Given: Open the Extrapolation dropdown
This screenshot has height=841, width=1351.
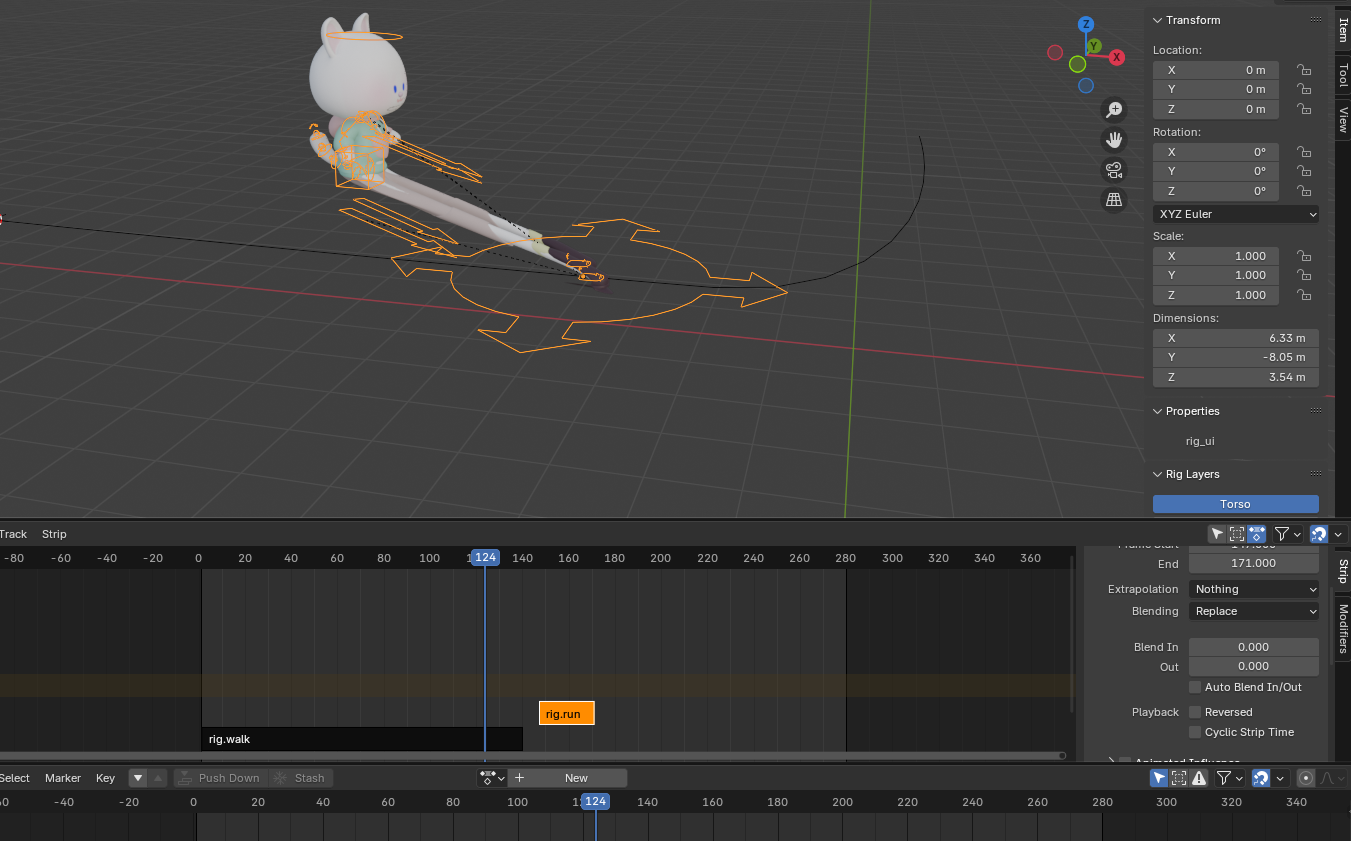Looking at the screenshot, I should (x=1254, y=589).
